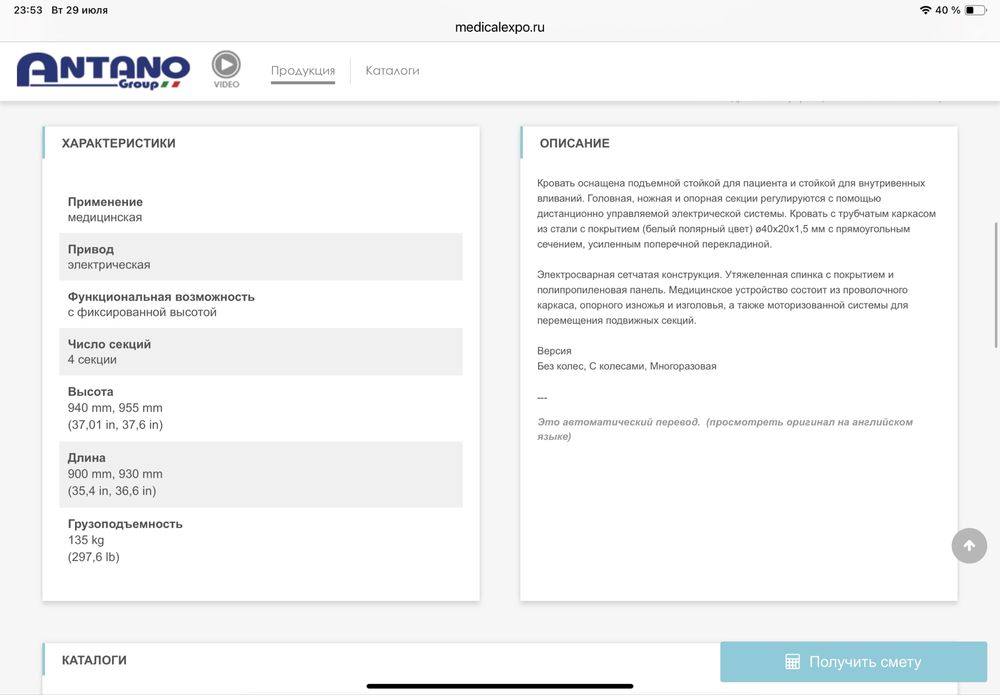Tap the calculator icon on quote button
1000x695 pixels.
pyautogui.click(x=792, y=662)
